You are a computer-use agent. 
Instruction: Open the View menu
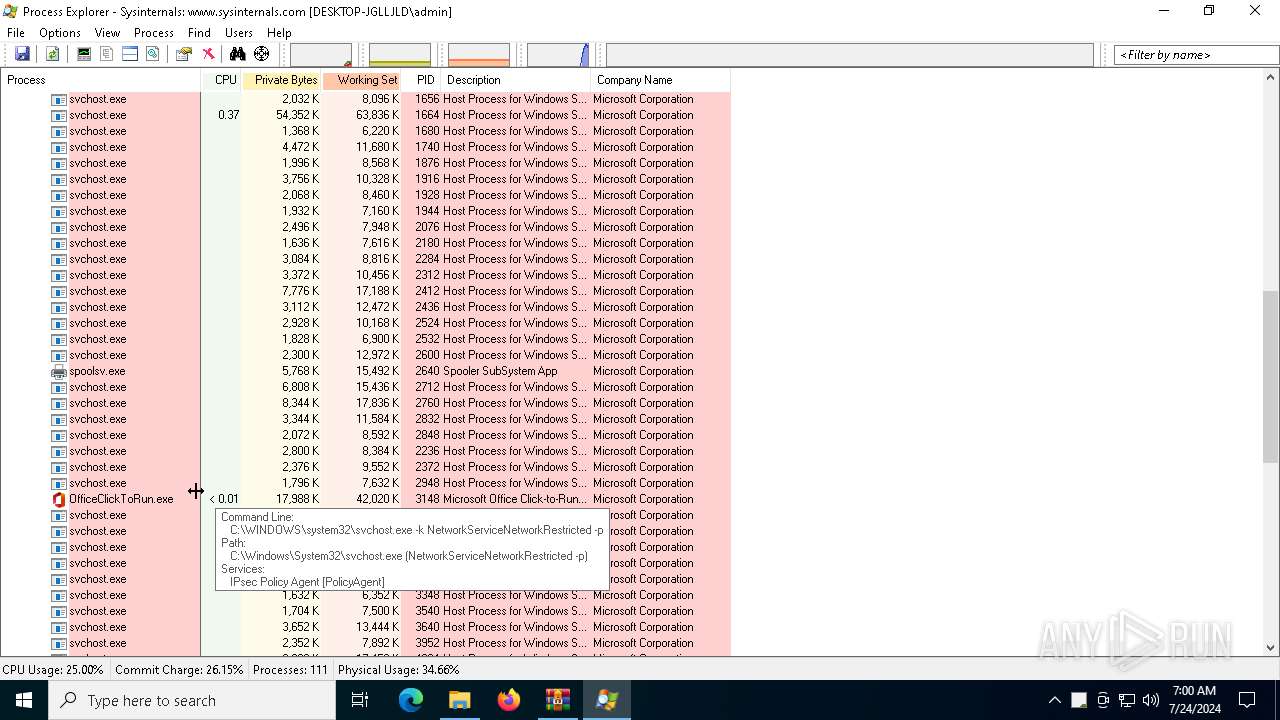tap(107, 33)
